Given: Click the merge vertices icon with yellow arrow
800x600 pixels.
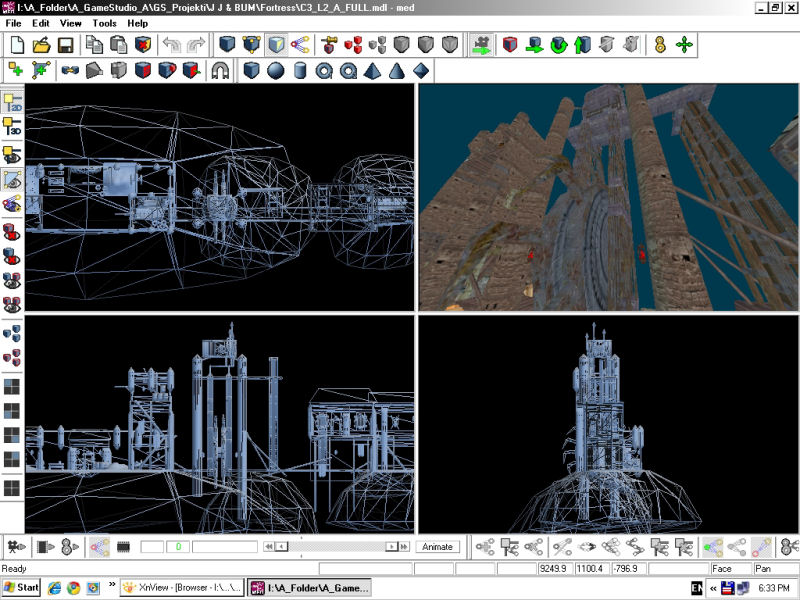Looking at the screenshot, I should point(70,70).
